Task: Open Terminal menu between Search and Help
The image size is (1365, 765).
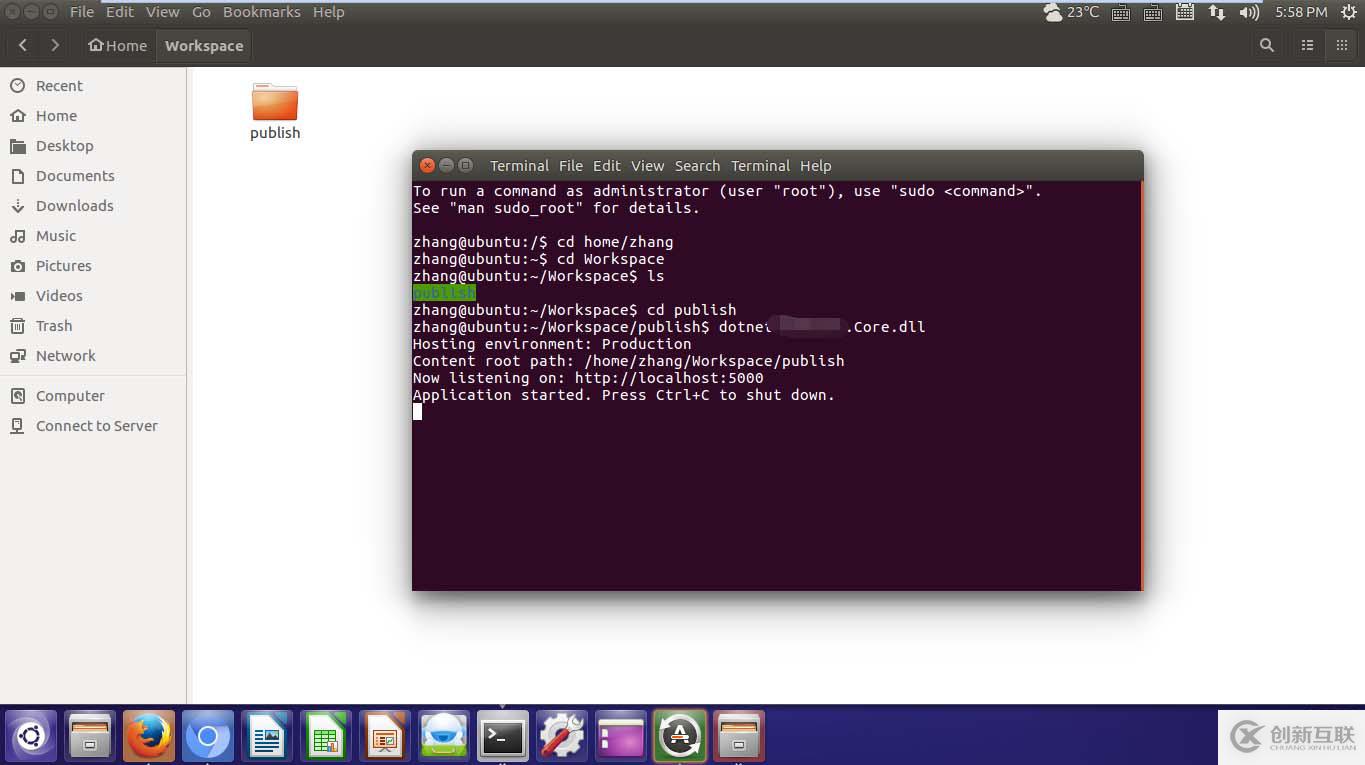Action: coord(760,166)
